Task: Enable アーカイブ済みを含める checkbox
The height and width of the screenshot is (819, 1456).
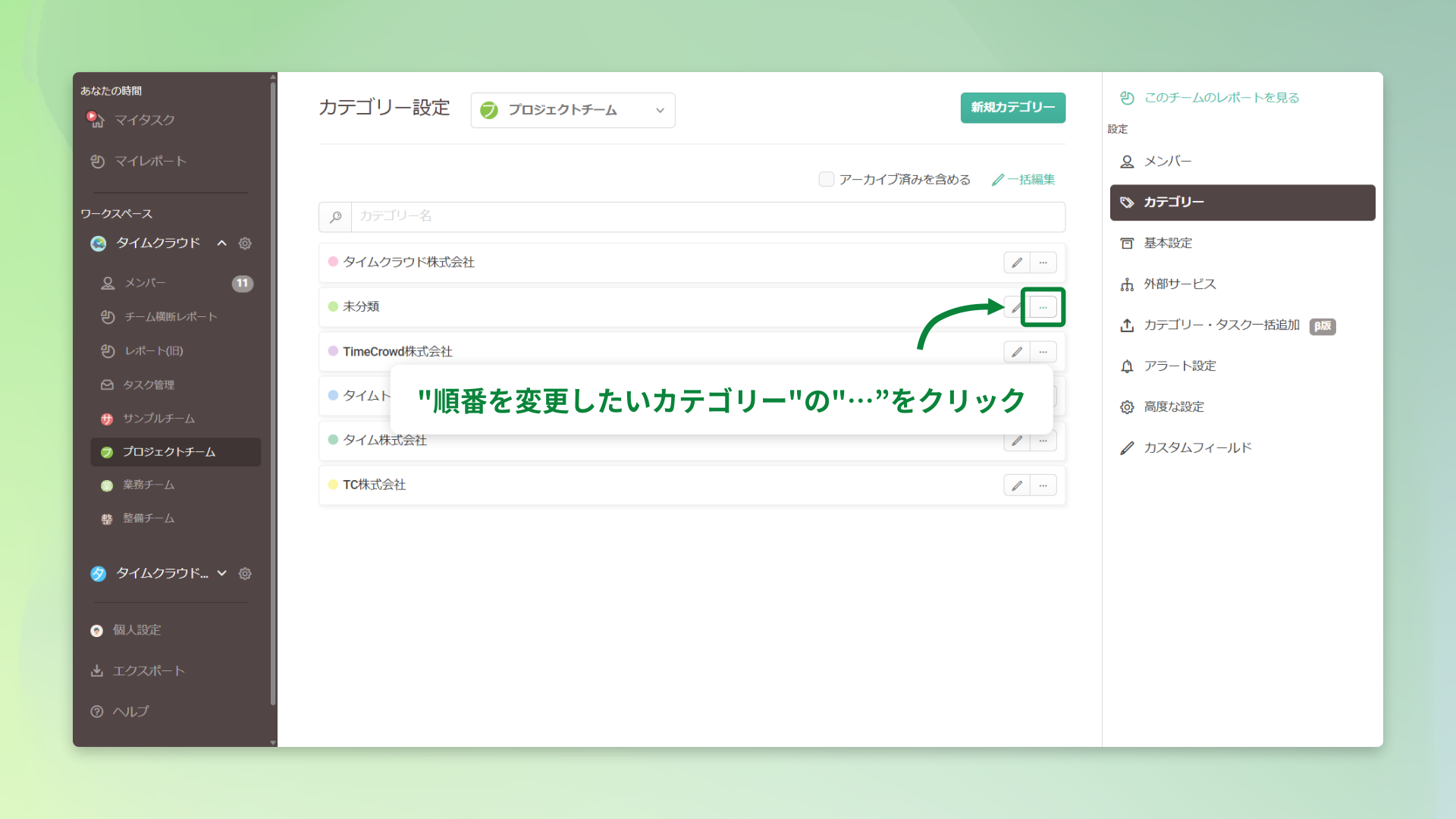Action: pyautogui.click(x=827, y=180)
